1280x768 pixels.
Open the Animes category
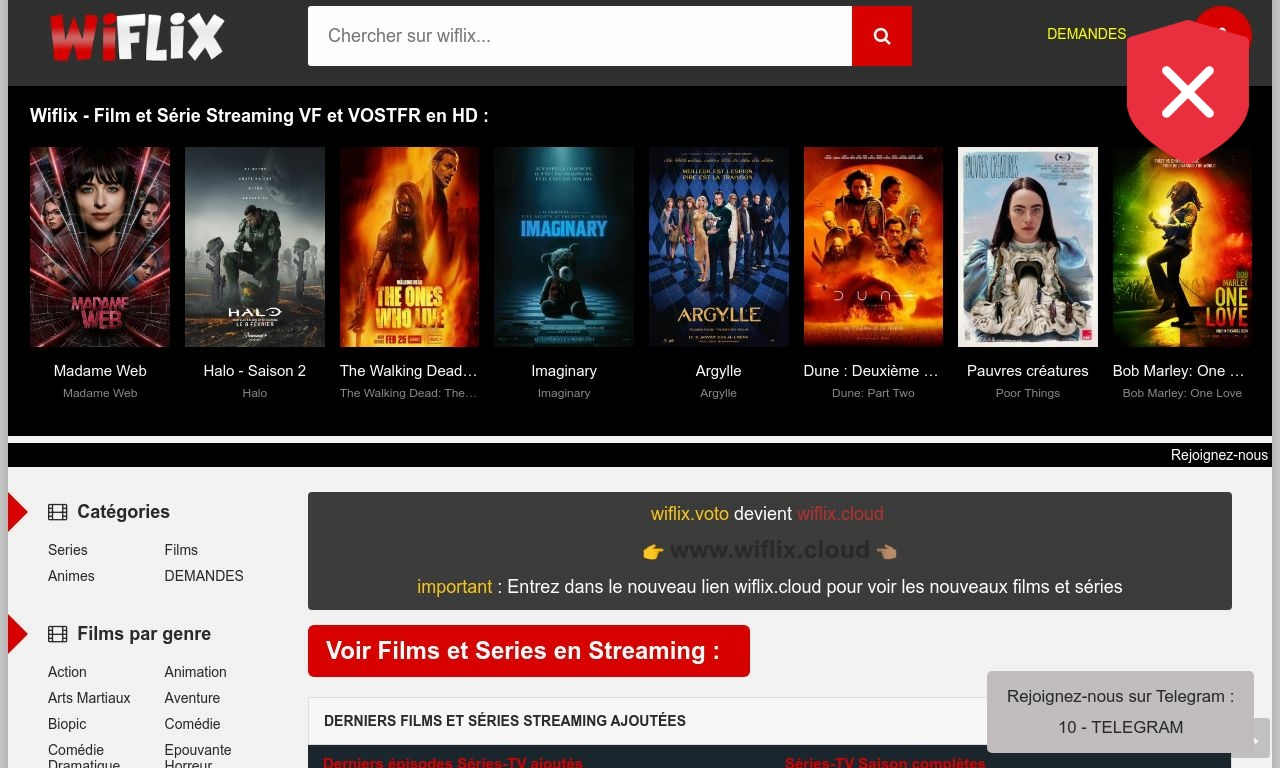coord(71,576)
